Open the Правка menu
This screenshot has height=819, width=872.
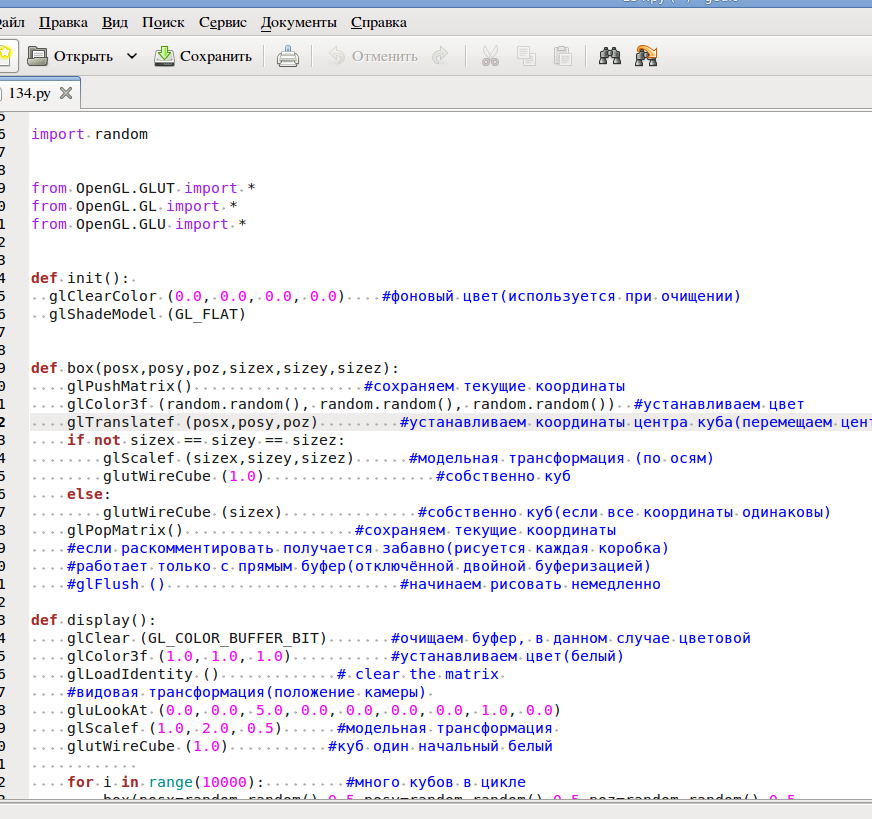[x=63, y=22]
